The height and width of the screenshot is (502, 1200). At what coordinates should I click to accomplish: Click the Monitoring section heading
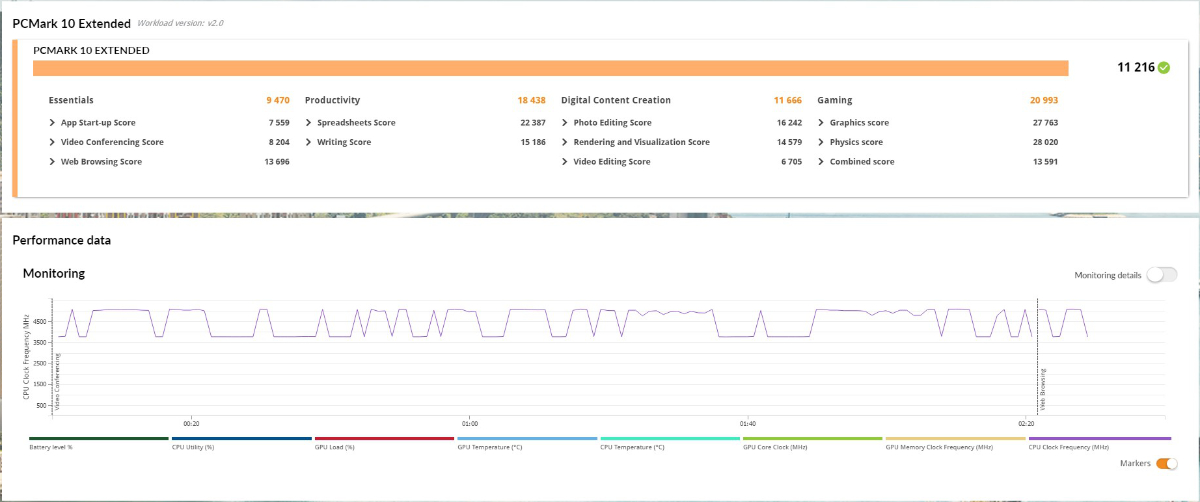54,273
